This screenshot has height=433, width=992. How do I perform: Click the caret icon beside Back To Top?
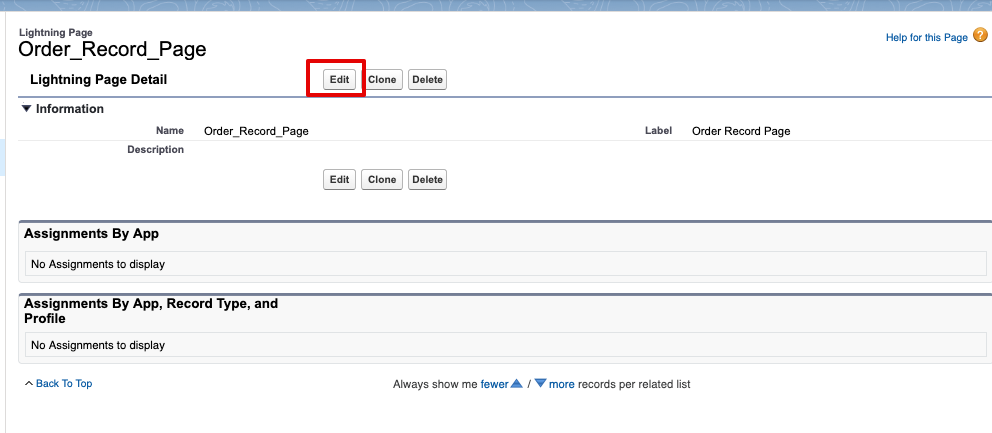[28, 384]
